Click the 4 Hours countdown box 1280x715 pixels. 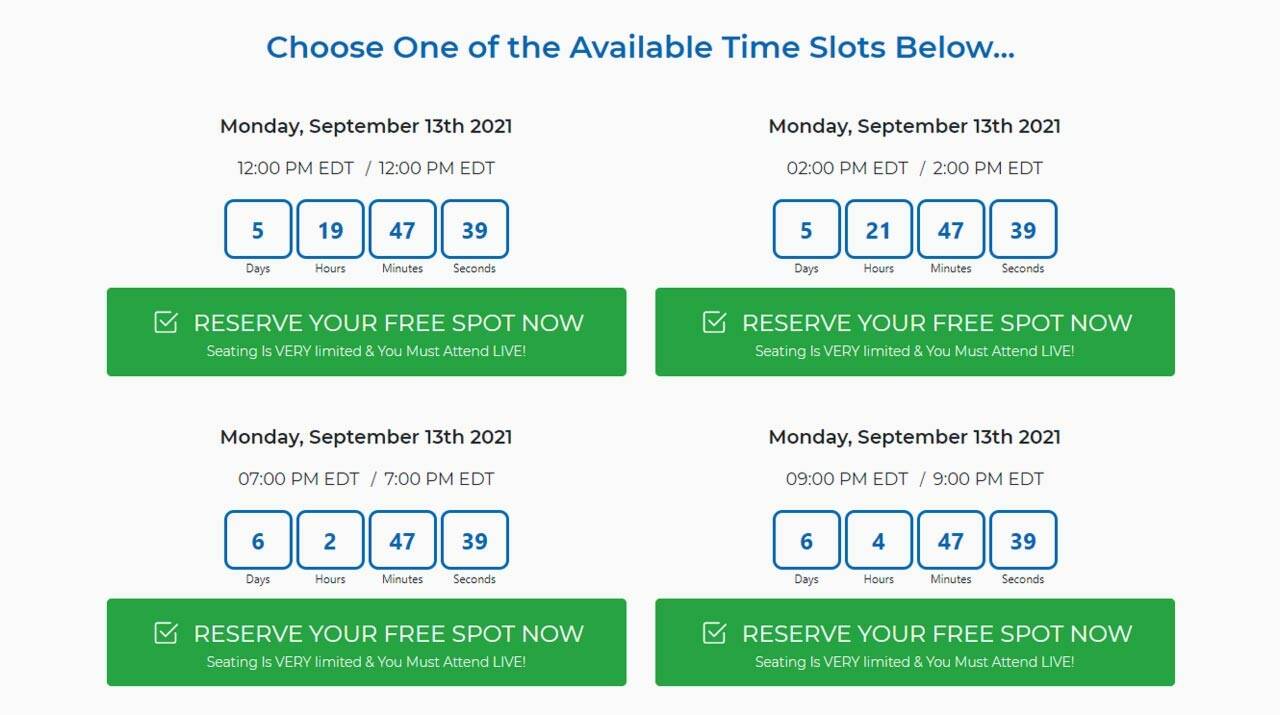(x=878, y=541)
